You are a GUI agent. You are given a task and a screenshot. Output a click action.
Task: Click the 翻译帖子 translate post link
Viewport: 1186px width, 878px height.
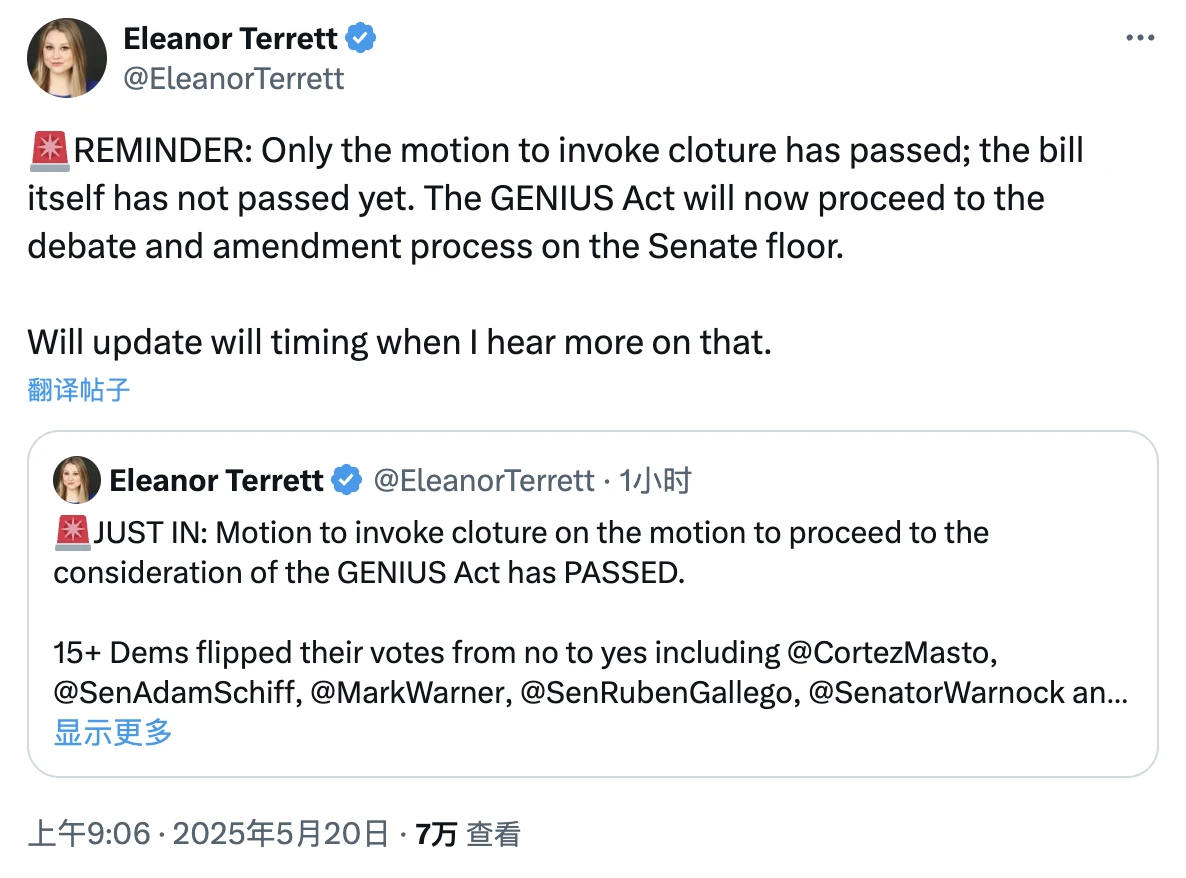79,390
